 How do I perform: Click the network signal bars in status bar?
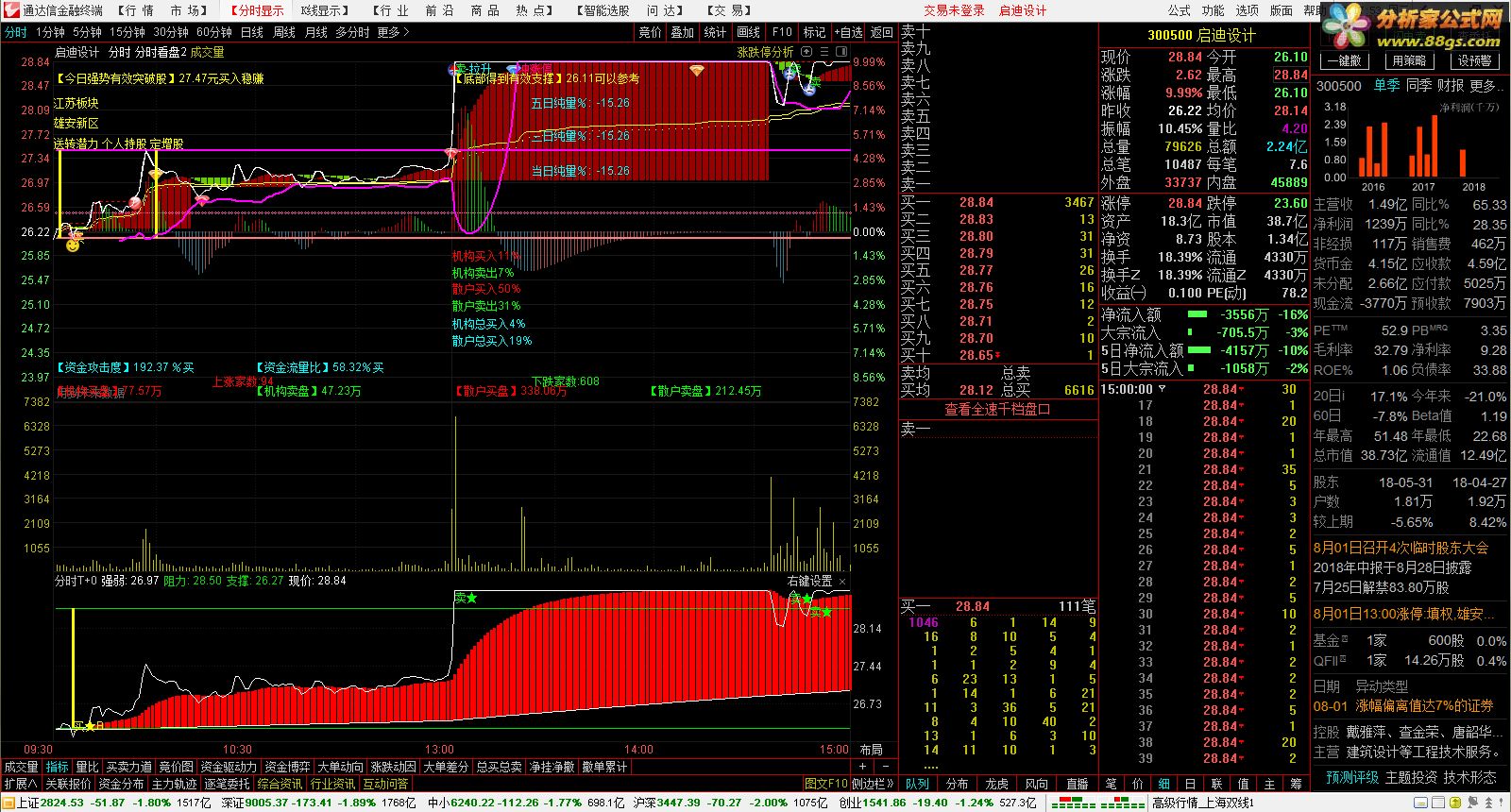tap(1098, 803)
